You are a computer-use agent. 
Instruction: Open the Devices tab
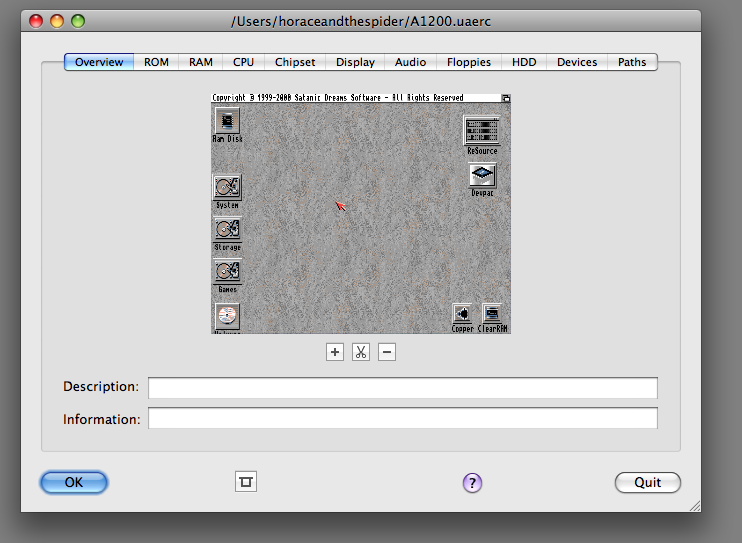[577, 62]
